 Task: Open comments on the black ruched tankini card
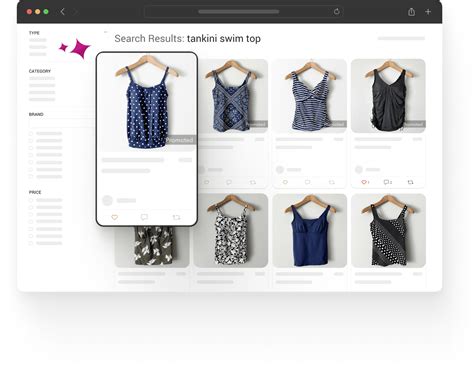pyautogui.click(x=386, y=182)
